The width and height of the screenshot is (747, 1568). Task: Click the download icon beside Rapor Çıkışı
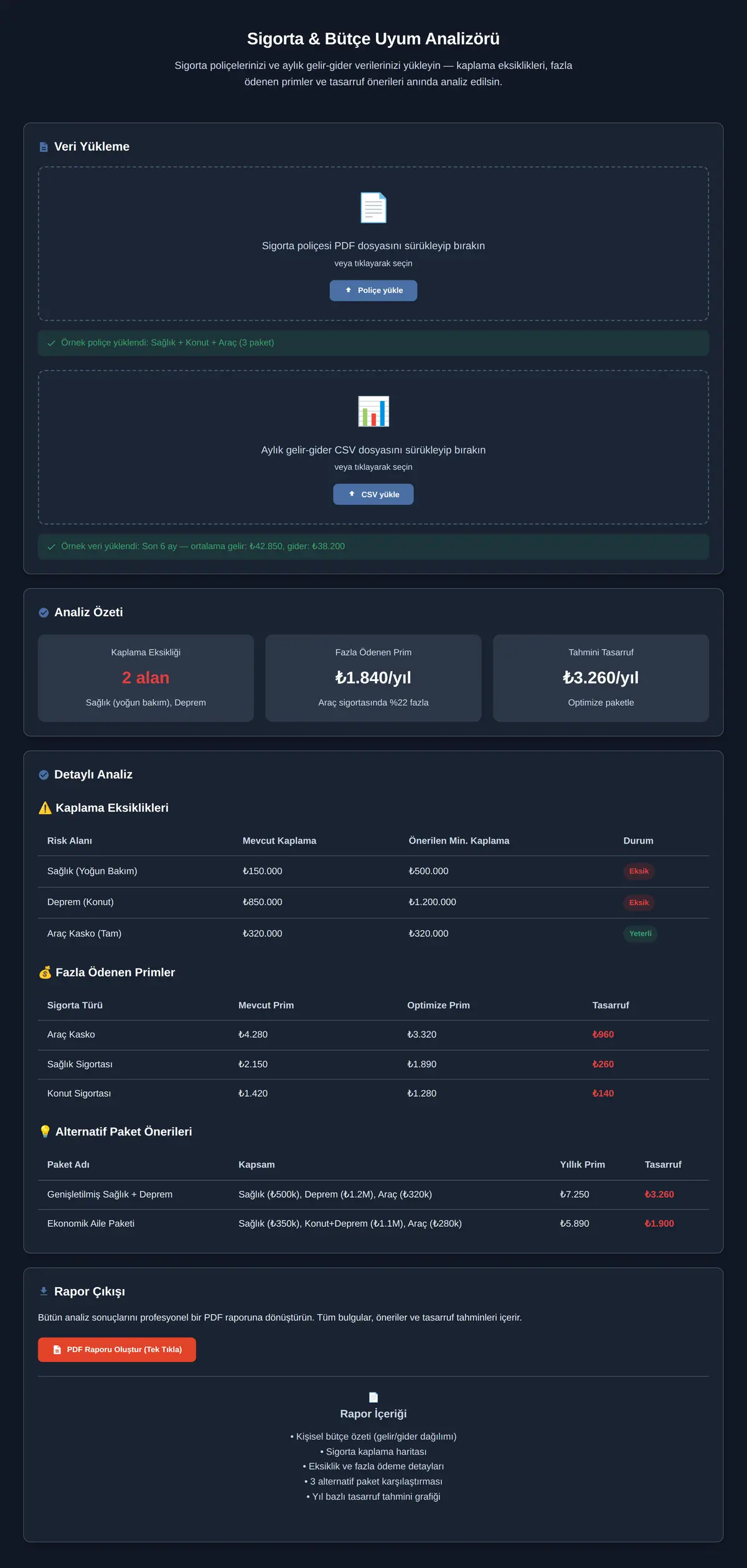(x=44, y=1292)
